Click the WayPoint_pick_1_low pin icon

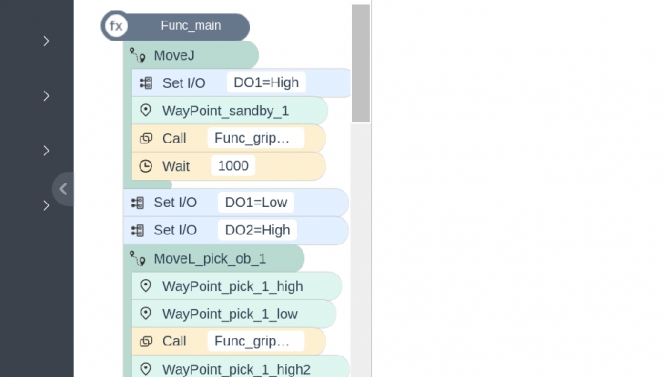click(x=146, y=314)
